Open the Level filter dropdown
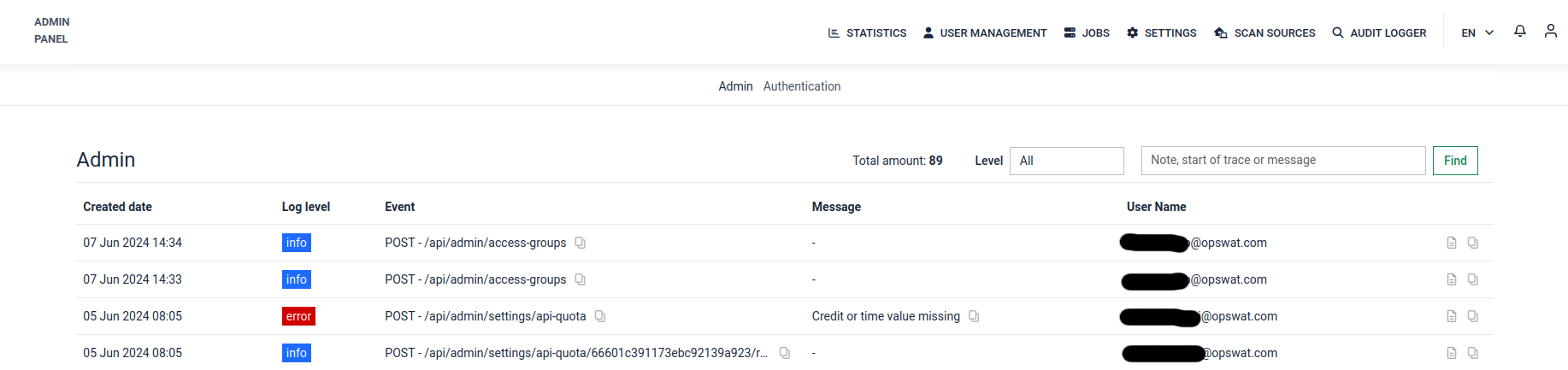This screenshot has width=1568, height=370. point(1067,161)
